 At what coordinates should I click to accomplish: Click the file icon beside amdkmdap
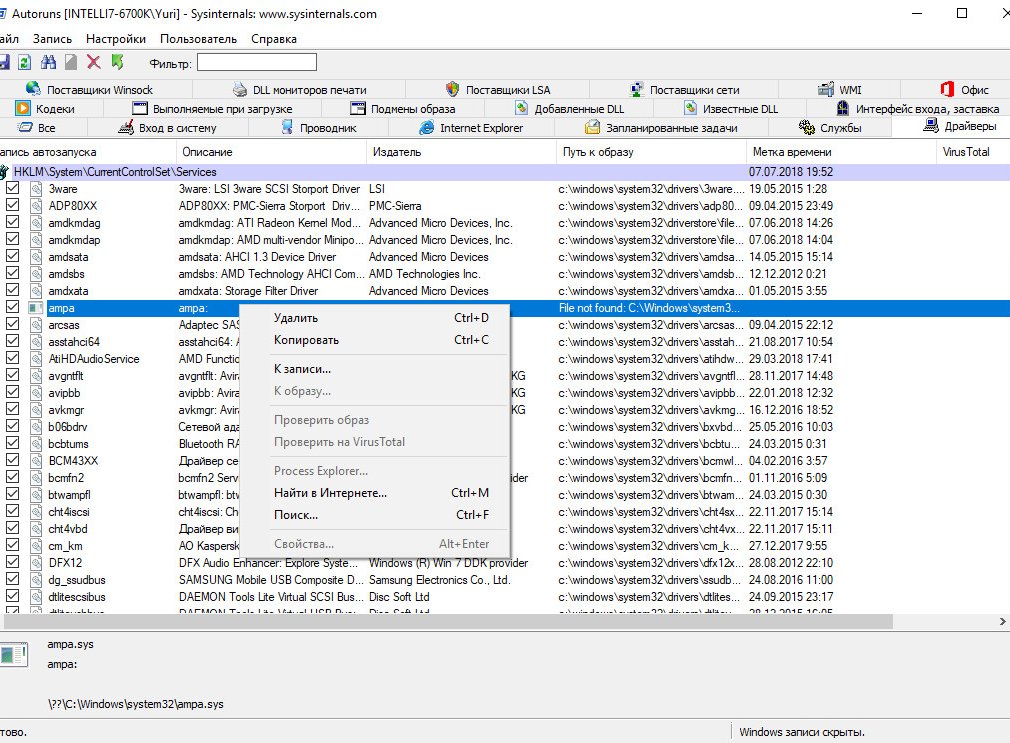tap(36, 240)
